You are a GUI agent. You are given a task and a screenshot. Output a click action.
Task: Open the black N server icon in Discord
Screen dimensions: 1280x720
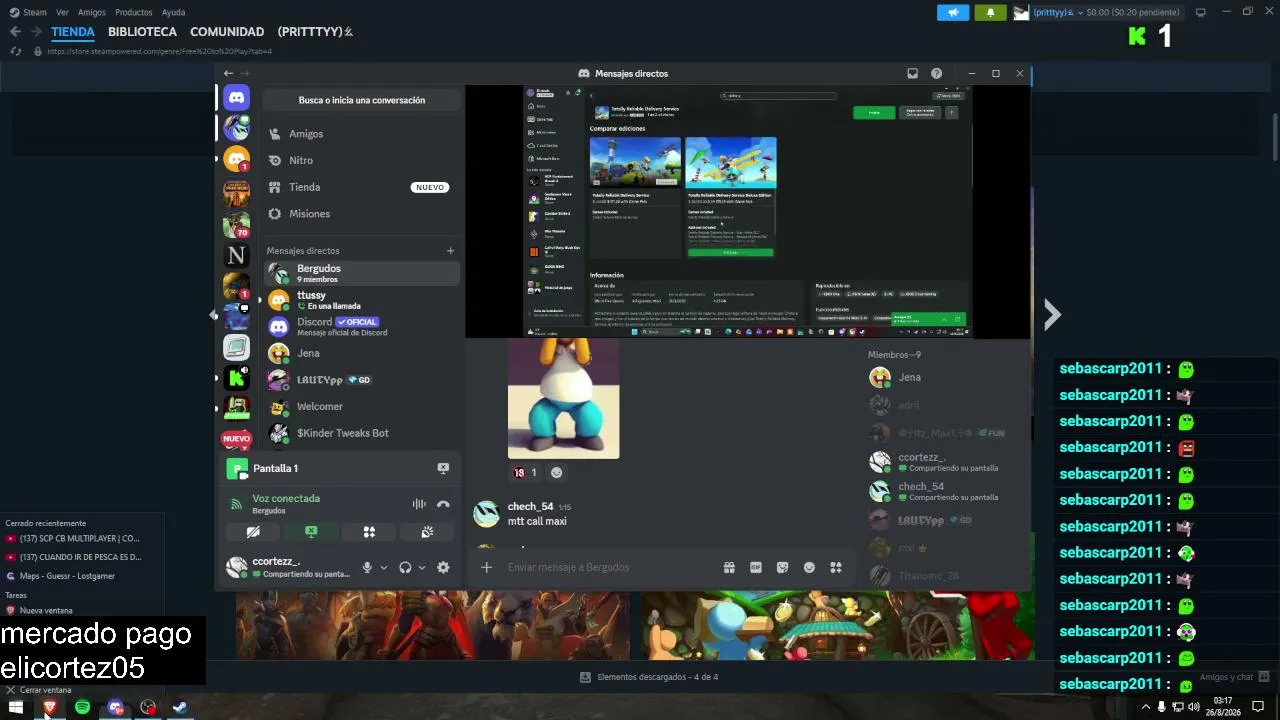pos(236,256)
